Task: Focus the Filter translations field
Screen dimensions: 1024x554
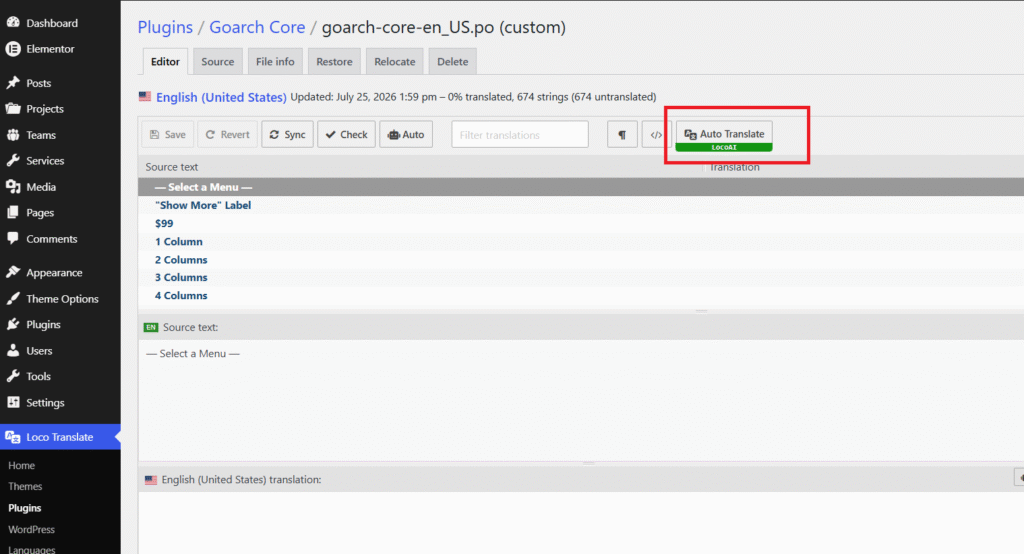Action: pos(520,135)
